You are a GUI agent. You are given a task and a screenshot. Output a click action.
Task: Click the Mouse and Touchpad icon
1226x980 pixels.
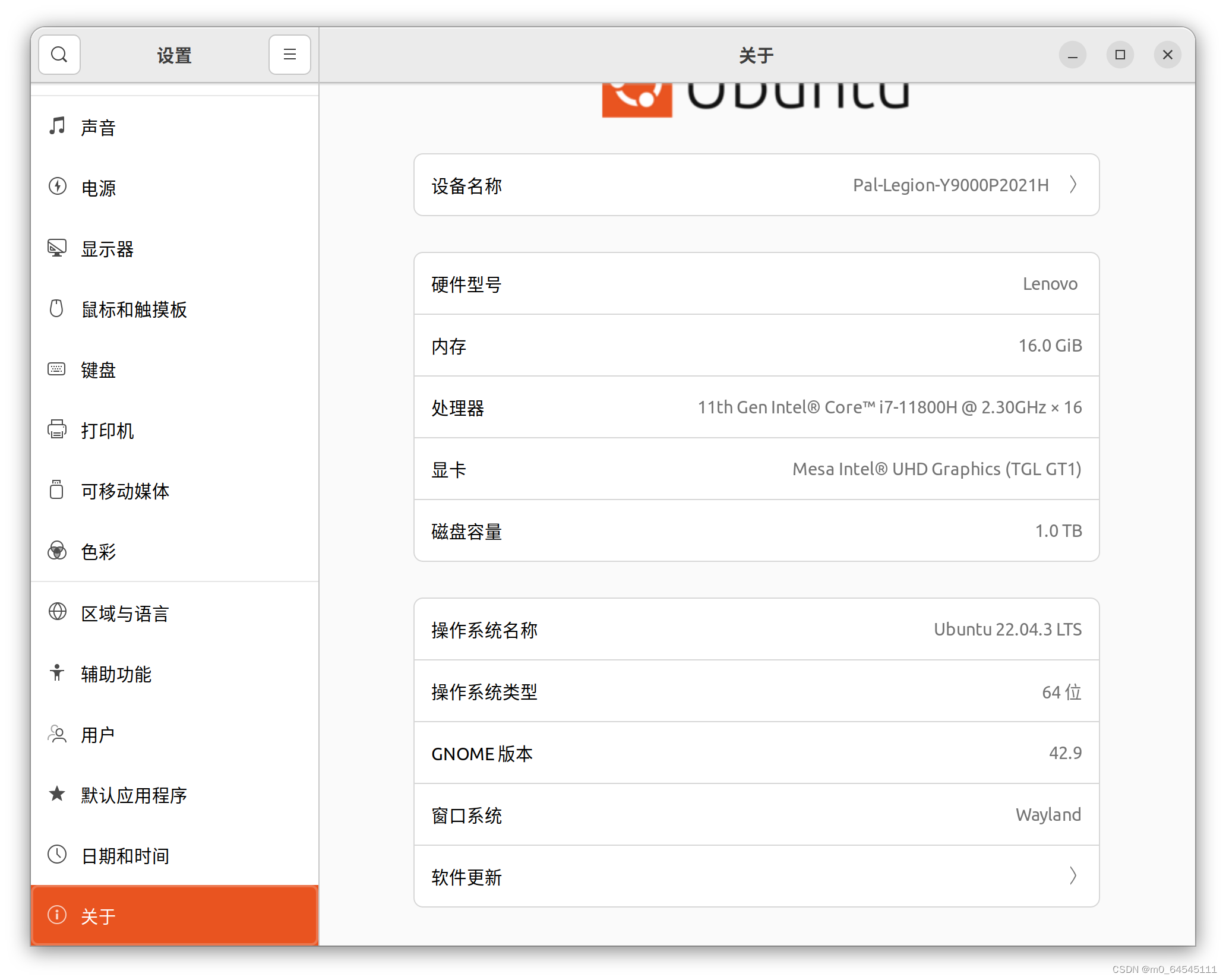[57, 308]
